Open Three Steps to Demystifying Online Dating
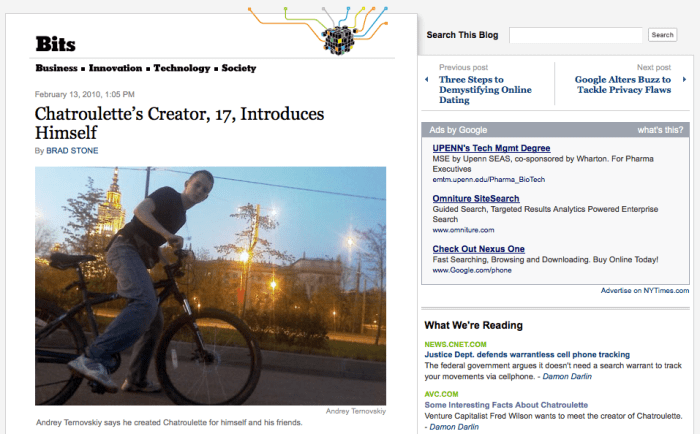The width and height of the screenshot is (700, 434). [x=484, y=84]
